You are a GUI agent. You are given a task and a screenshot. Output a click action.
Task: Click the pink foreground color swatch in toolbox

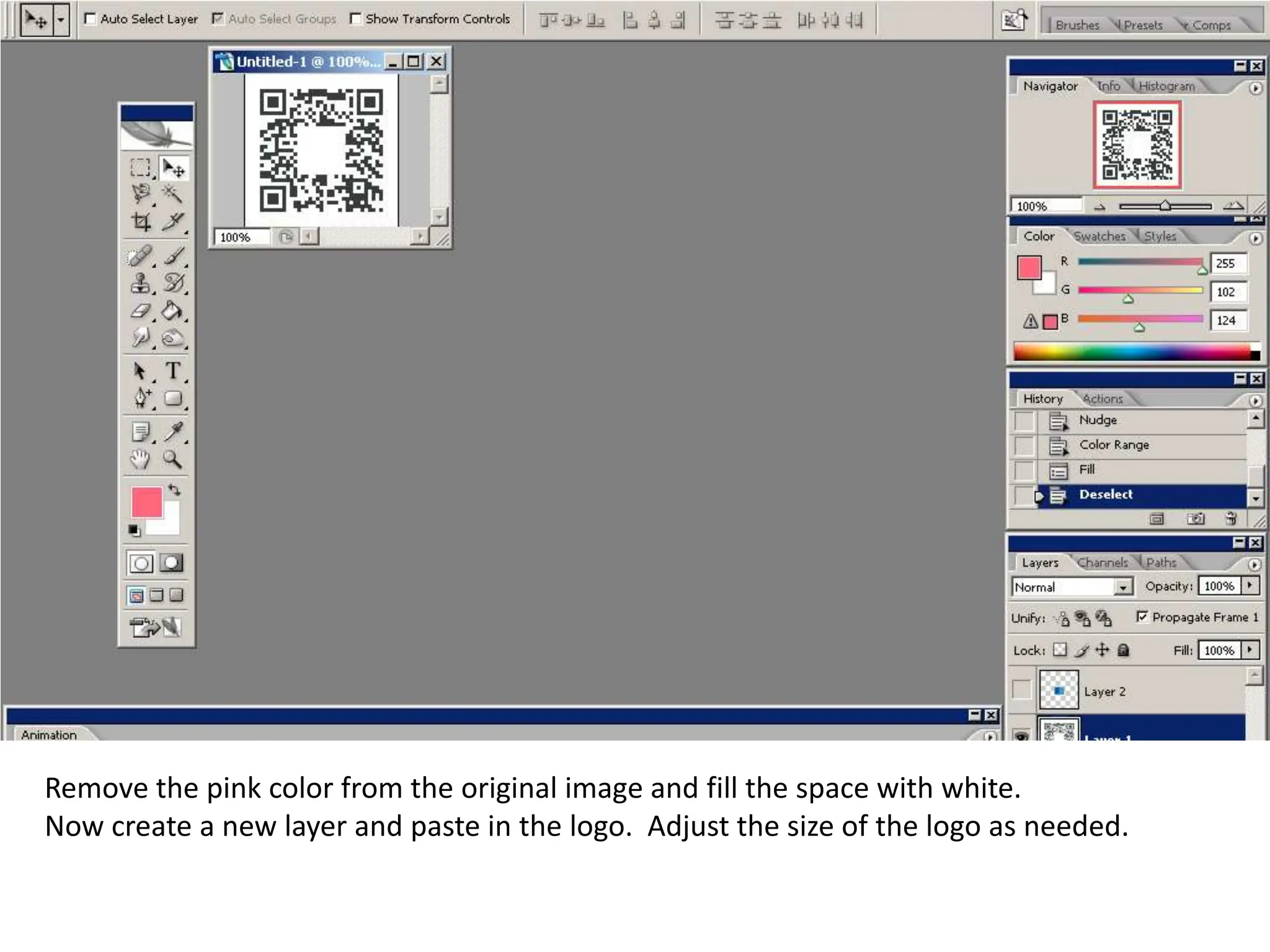[x=146, y=501]
